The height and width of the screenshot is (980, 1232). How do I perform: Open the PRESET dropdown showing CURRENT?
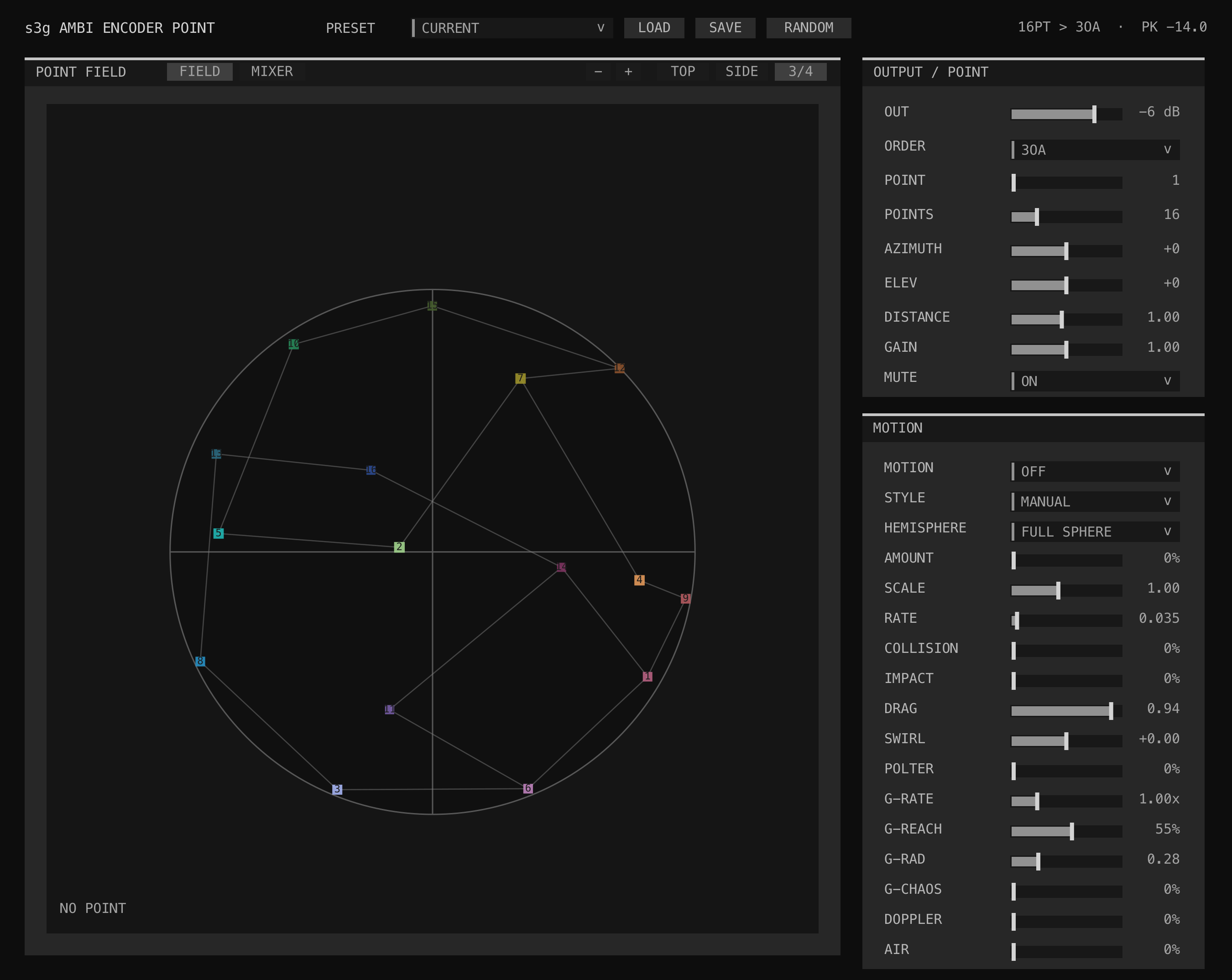[512, 28]
